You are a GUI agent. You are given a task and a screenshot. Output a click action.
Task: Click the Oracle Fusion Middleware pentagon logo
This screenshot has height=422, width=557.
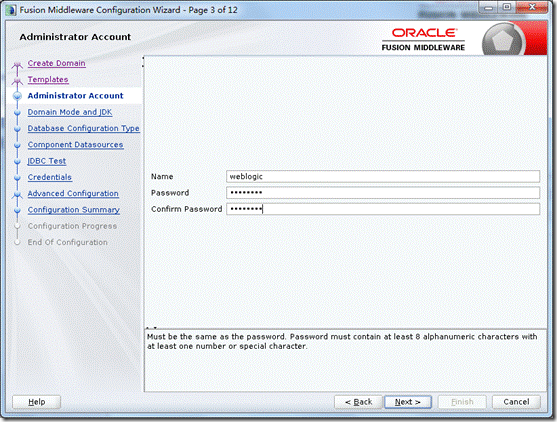tap(503, 41)
